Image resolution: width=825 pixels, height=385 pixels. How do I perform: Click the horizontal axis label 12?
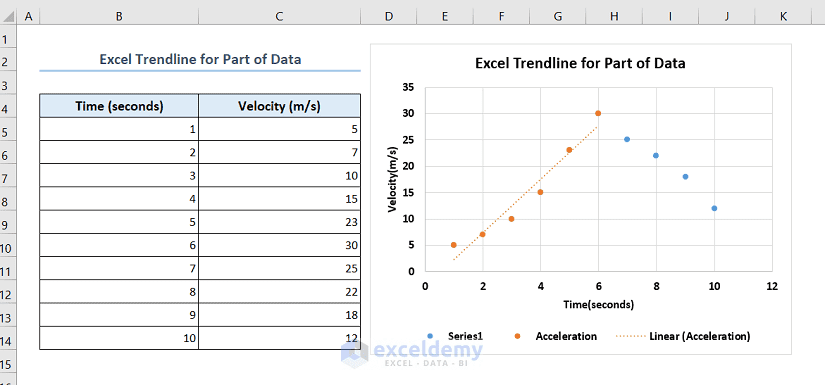772,287
